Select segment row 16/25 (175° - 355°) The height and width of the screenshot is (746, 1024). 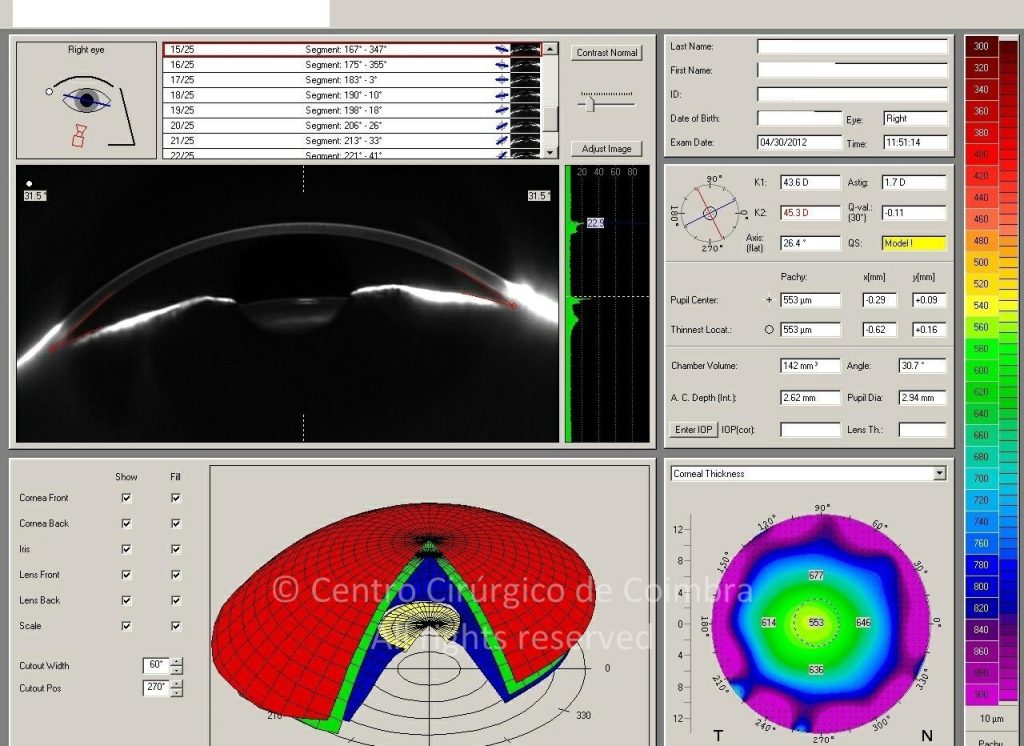[351, 64]
